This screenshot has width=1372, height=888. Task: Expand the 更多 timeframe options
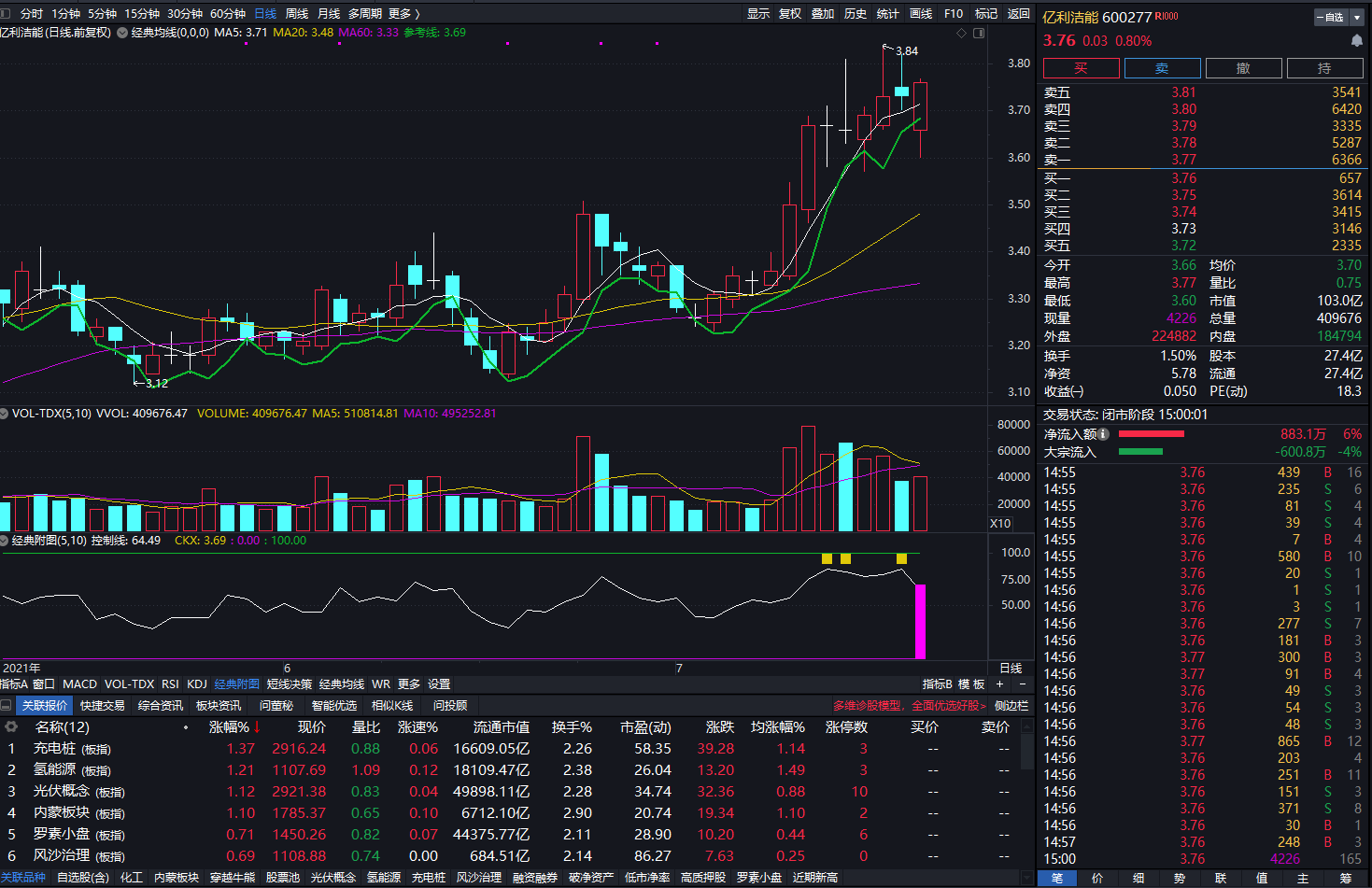coord(404,14)
